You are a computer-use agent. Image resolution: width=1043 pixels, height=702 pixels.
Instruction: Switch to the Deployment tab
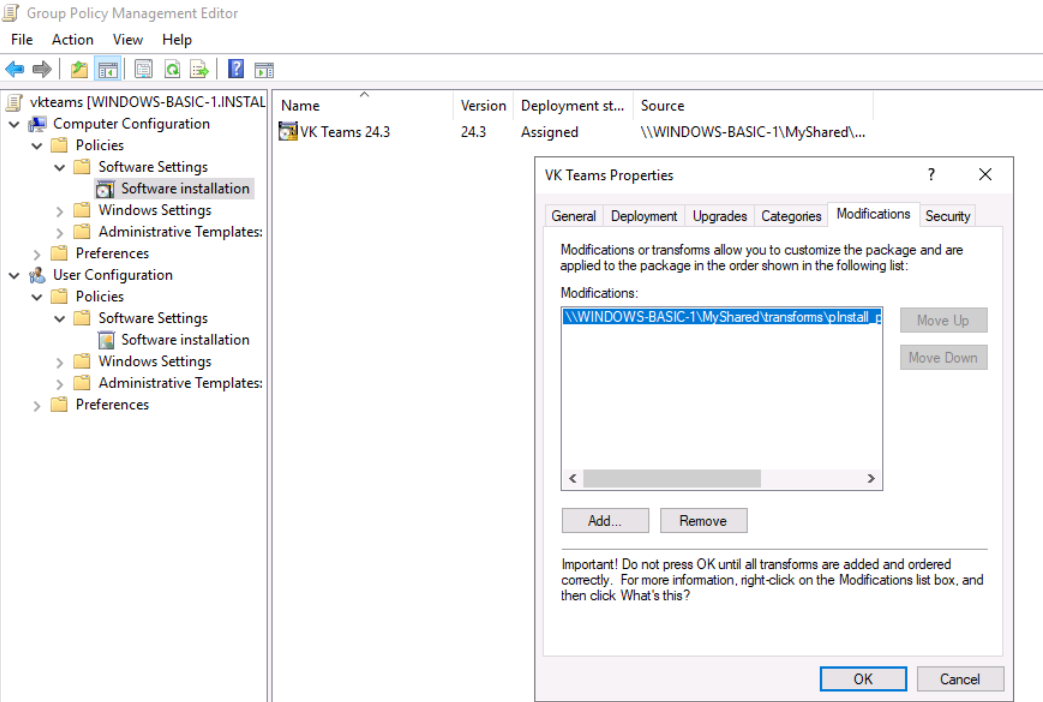(644, 216)
